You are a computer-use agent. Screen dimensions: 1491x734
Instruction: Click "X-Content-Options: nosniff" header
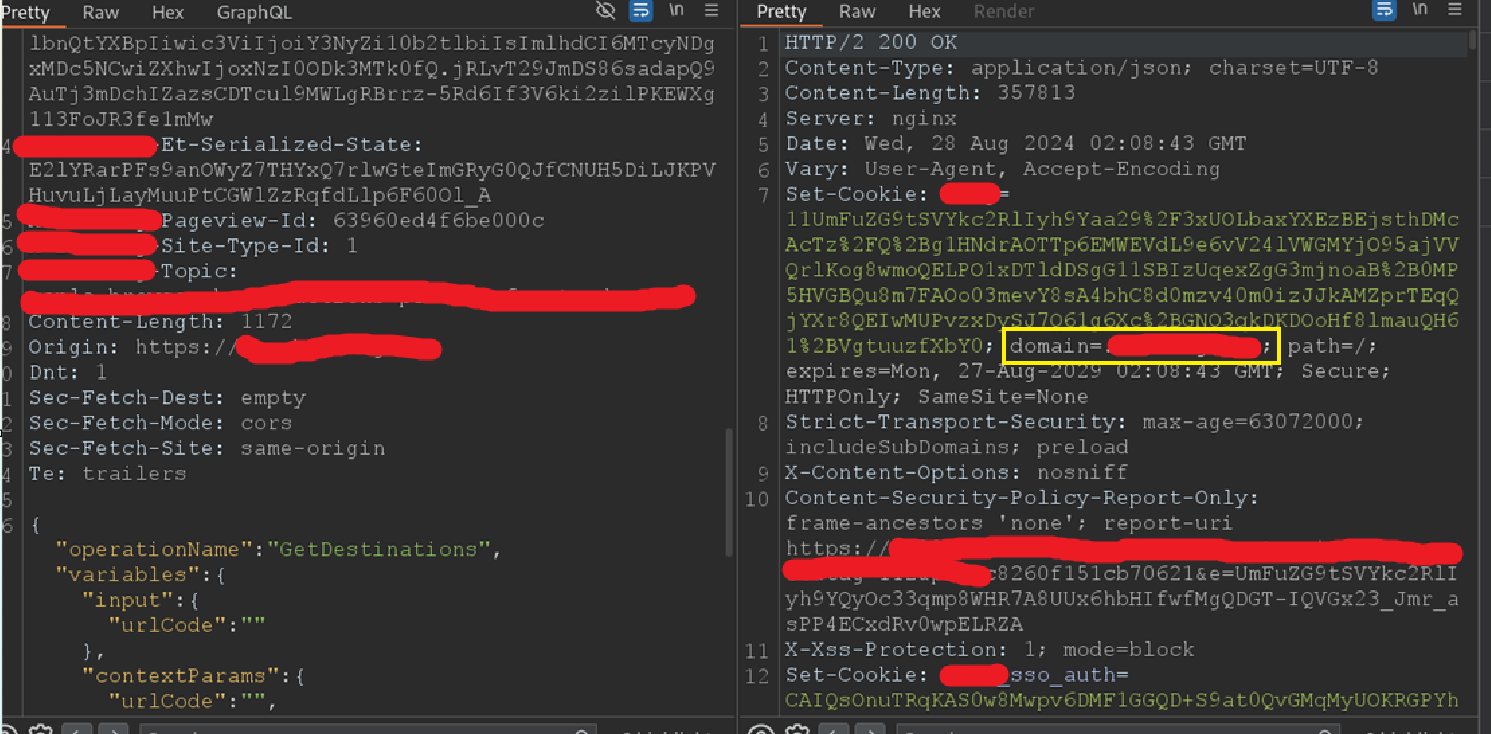956,472
